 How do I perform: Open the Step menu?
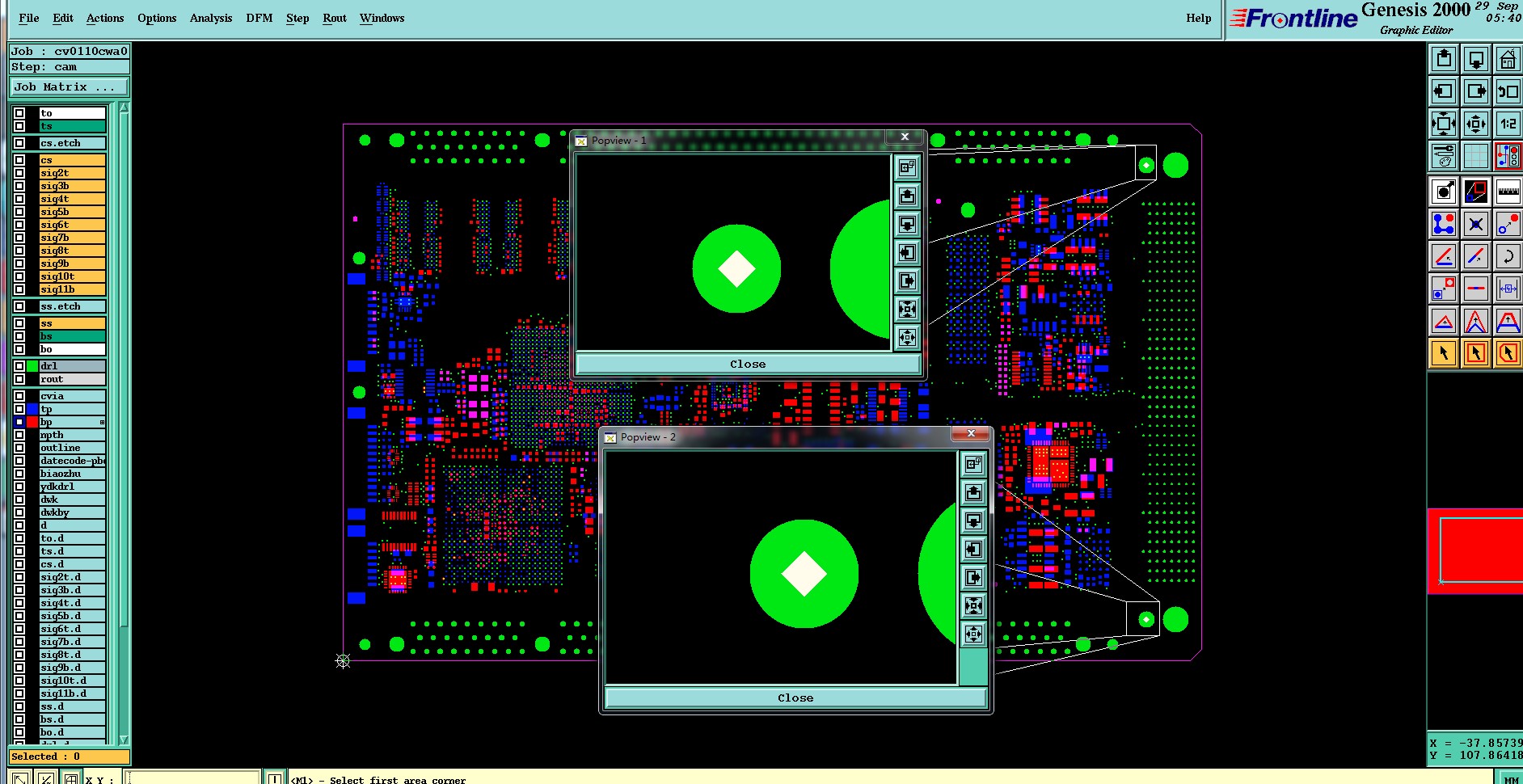(x=297, y=18)
